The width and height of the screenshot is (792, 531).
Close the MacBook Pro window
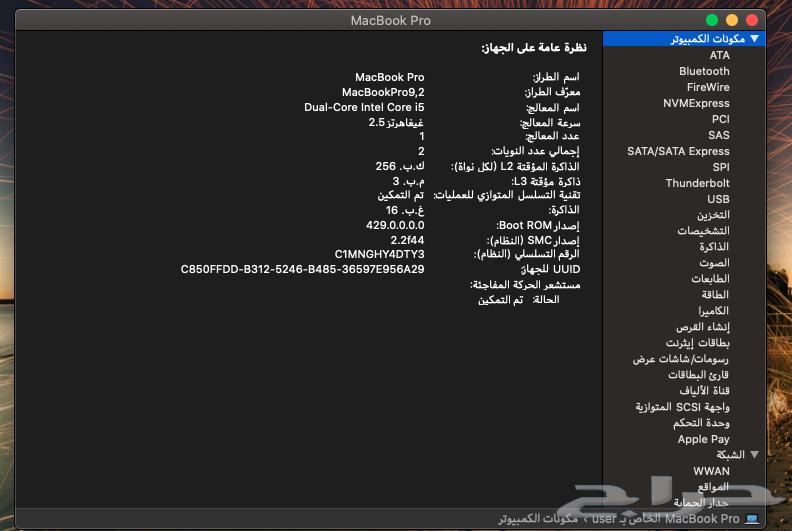752,20
